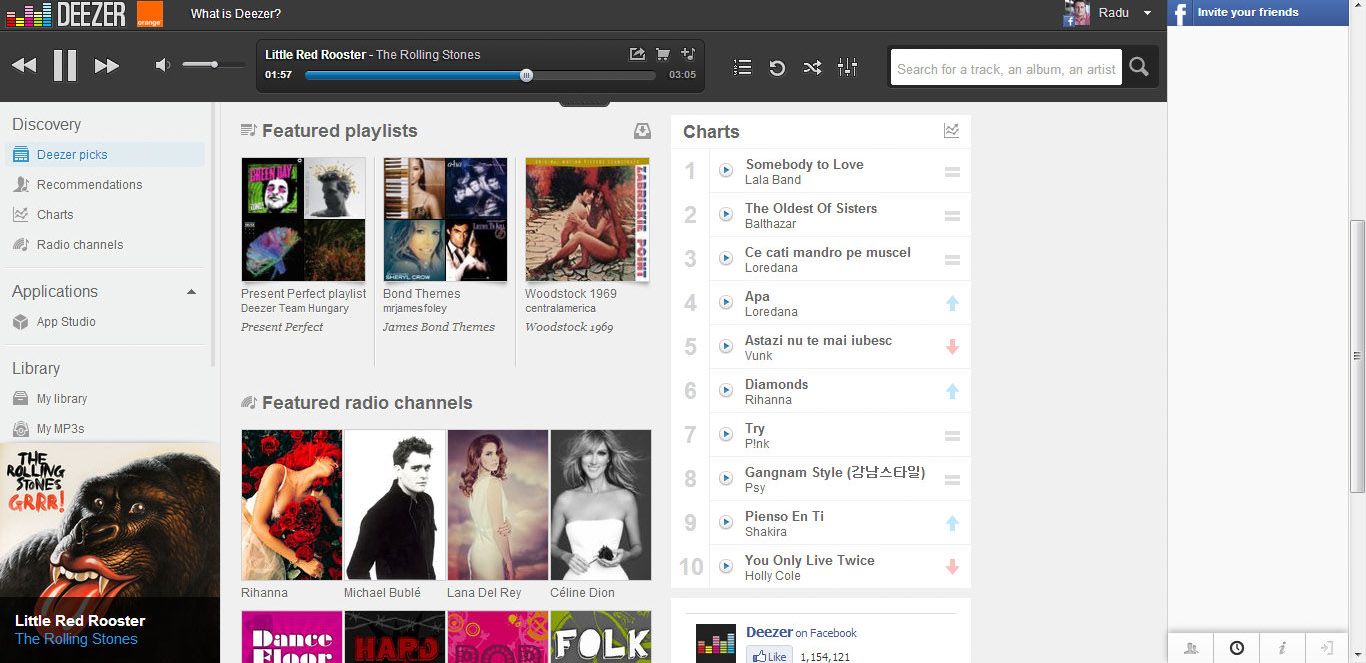Collapse the Applications section

tap(191, 292)
